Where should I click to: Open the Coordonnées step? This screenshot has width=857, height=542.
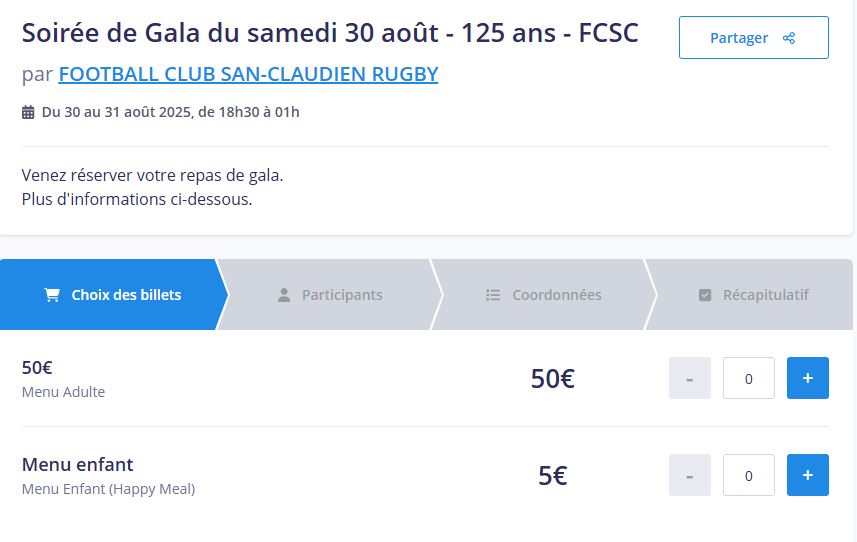coord(544,294)
